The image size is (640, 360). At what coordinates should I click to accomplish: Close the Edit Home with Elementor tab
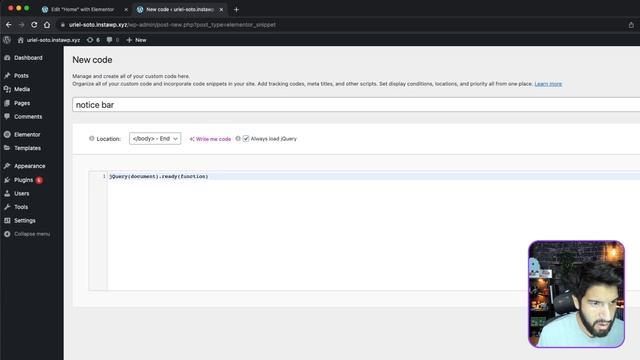(x=126, y=9)
